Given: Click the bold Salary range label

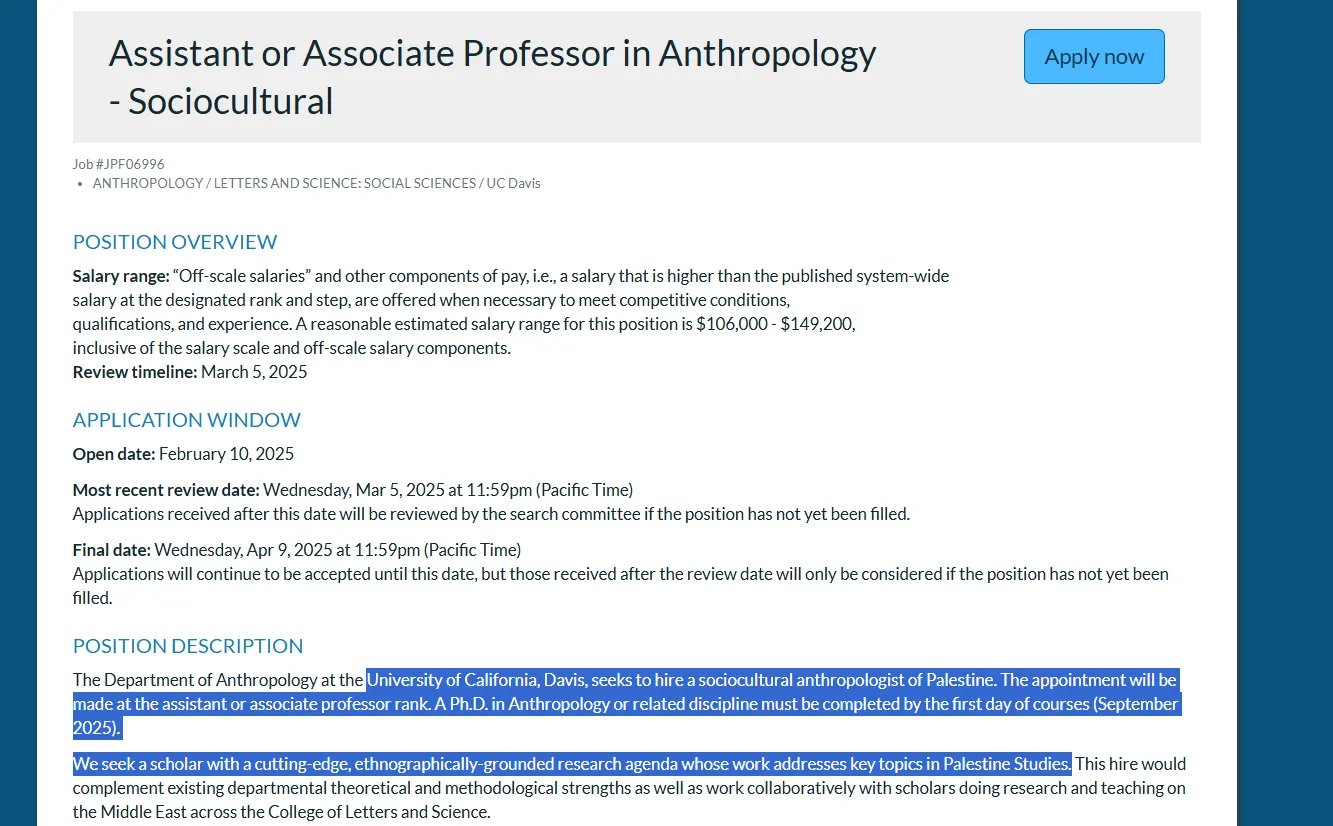Looking at the screenshot, I should (121, 276).
